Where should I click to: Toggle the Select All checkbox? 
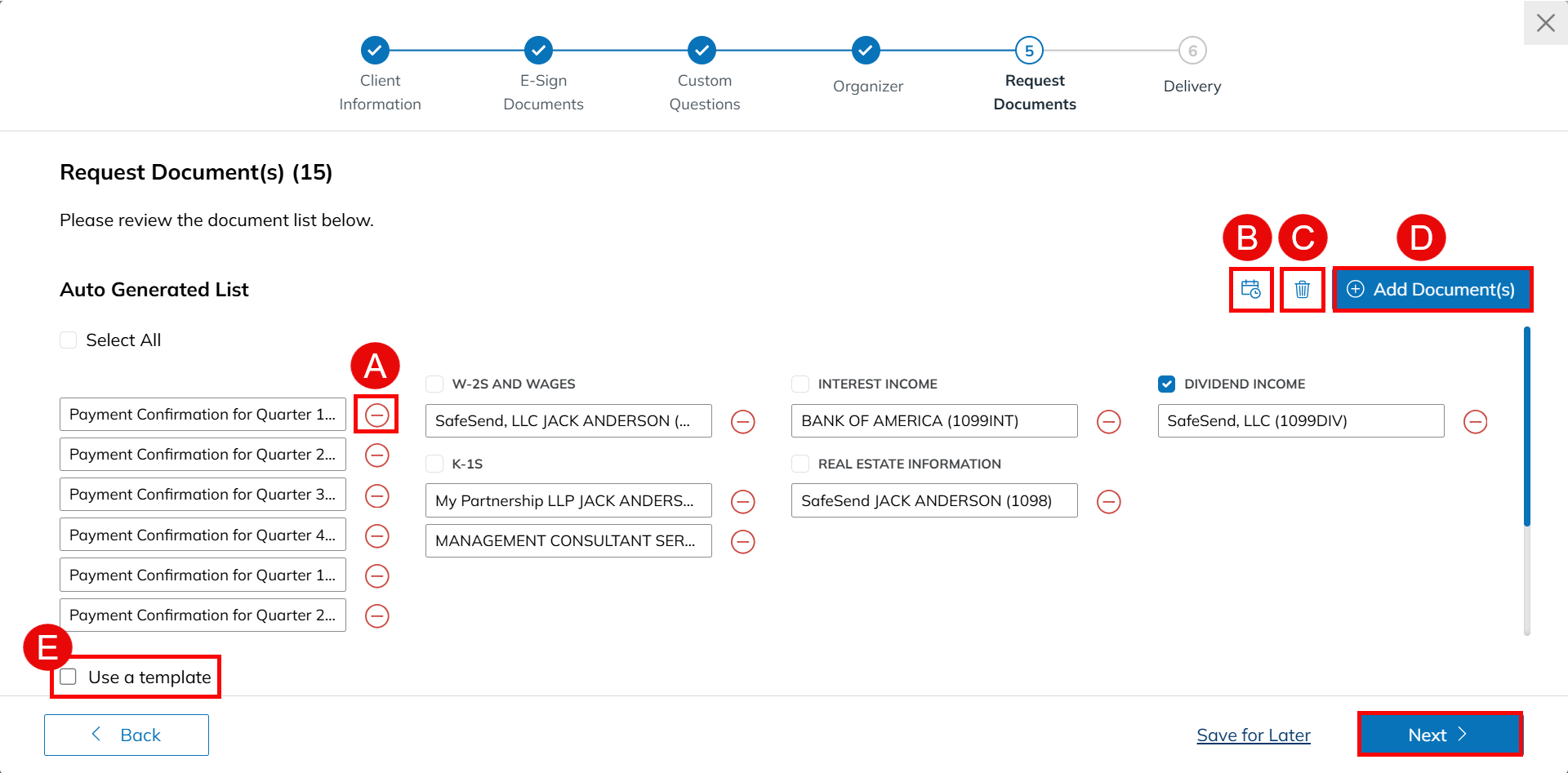point(69,340)
